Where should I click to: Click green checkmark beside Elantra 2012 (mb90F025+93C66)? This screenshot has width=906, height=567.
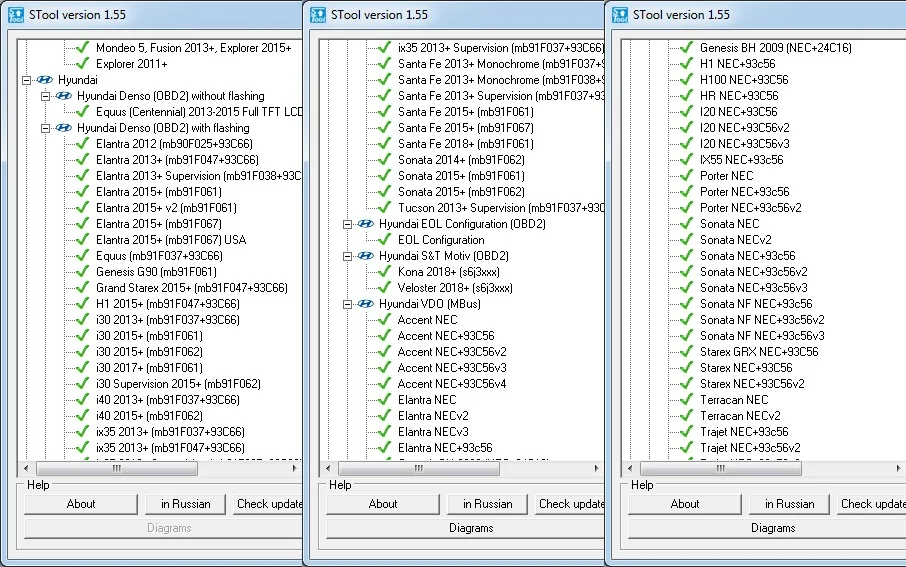(83, 143)
